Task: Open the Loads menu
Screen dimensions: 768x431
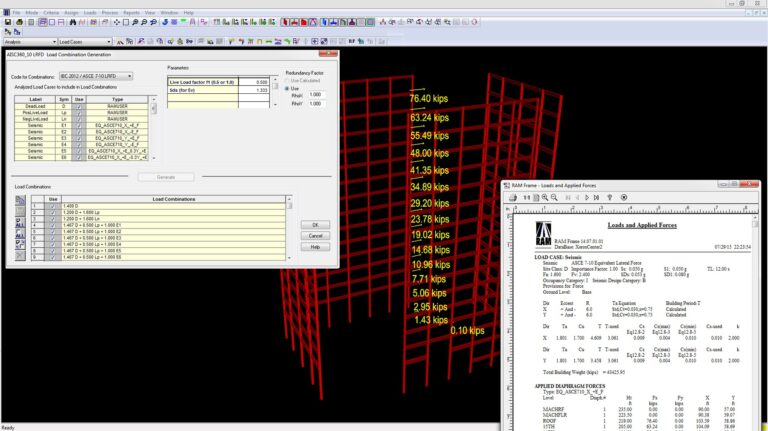Action: [90, 13]
